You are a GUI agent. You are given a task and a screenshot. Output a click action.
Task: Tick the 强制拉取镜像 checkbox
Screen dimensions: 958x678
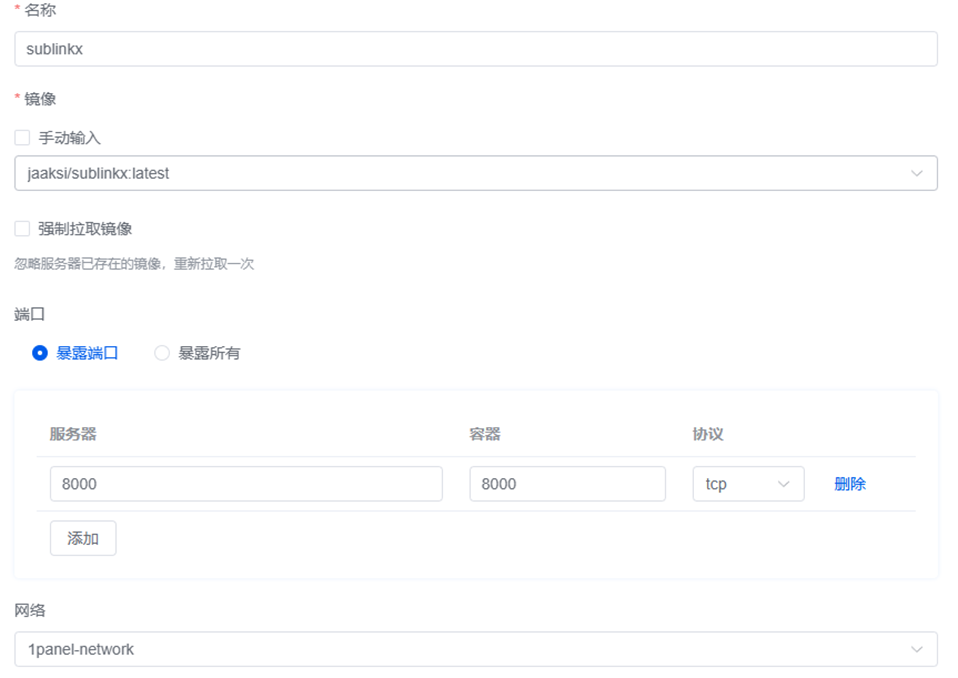point(22,229)
